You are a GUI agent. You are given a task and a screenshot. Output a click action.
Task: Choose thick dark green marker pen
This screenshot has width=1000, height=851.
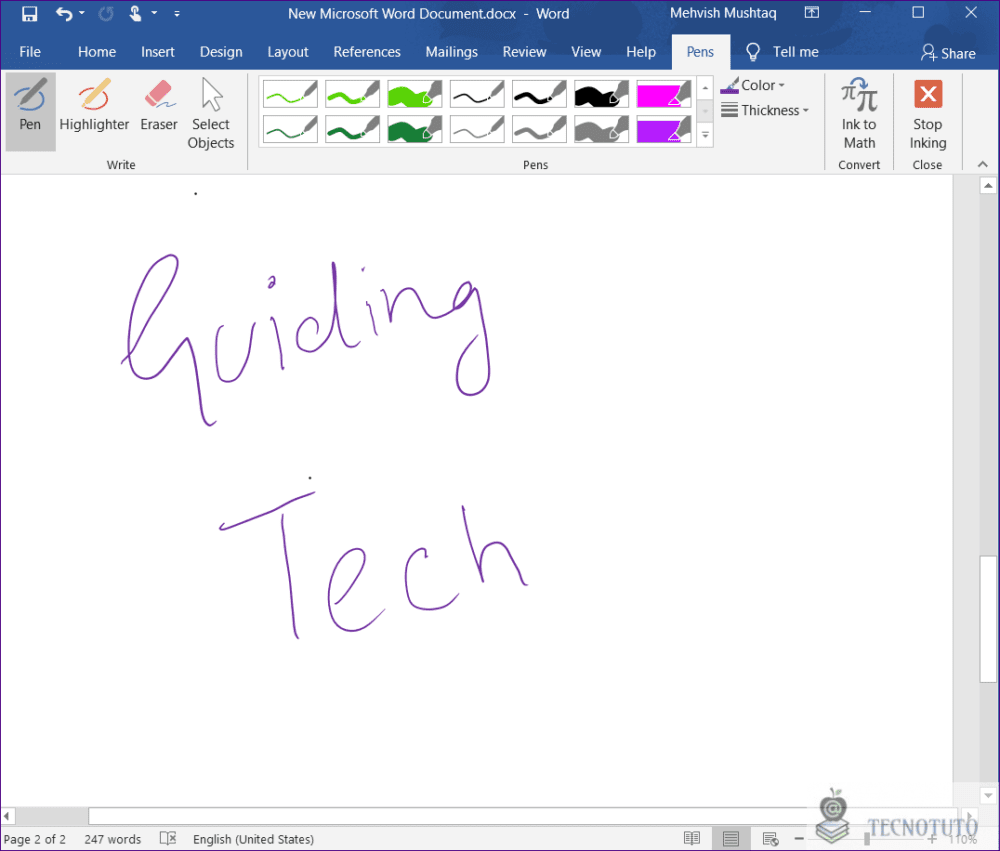tap(415, 130)
